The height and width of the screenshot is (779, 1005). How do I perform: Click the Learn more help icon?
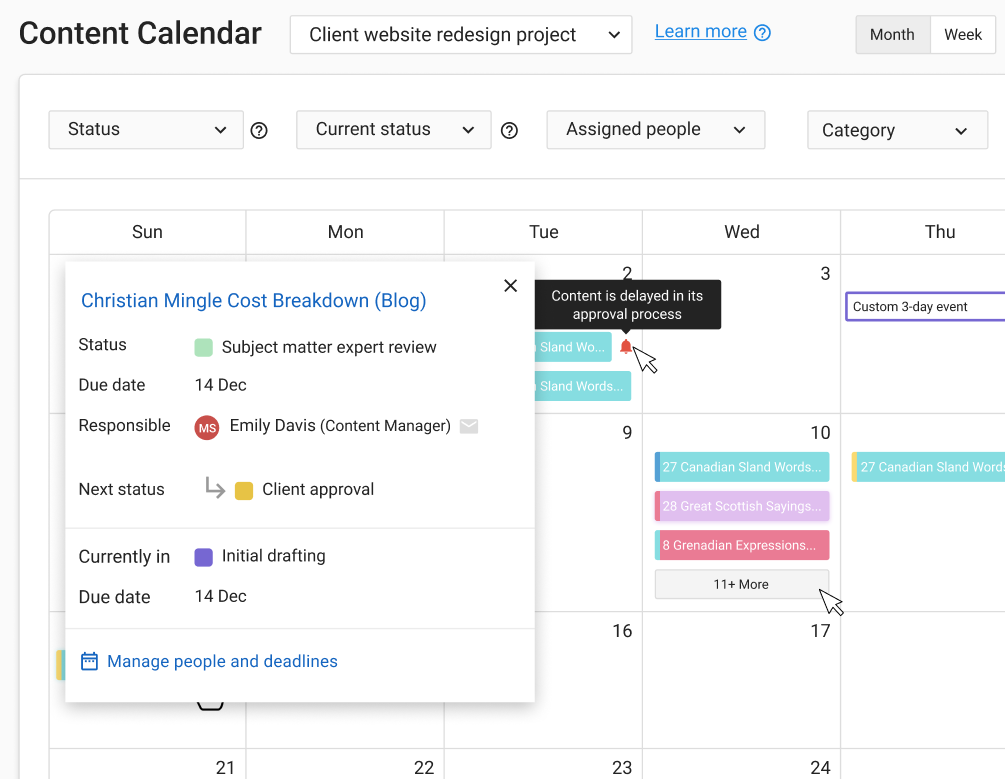point(762,33)
